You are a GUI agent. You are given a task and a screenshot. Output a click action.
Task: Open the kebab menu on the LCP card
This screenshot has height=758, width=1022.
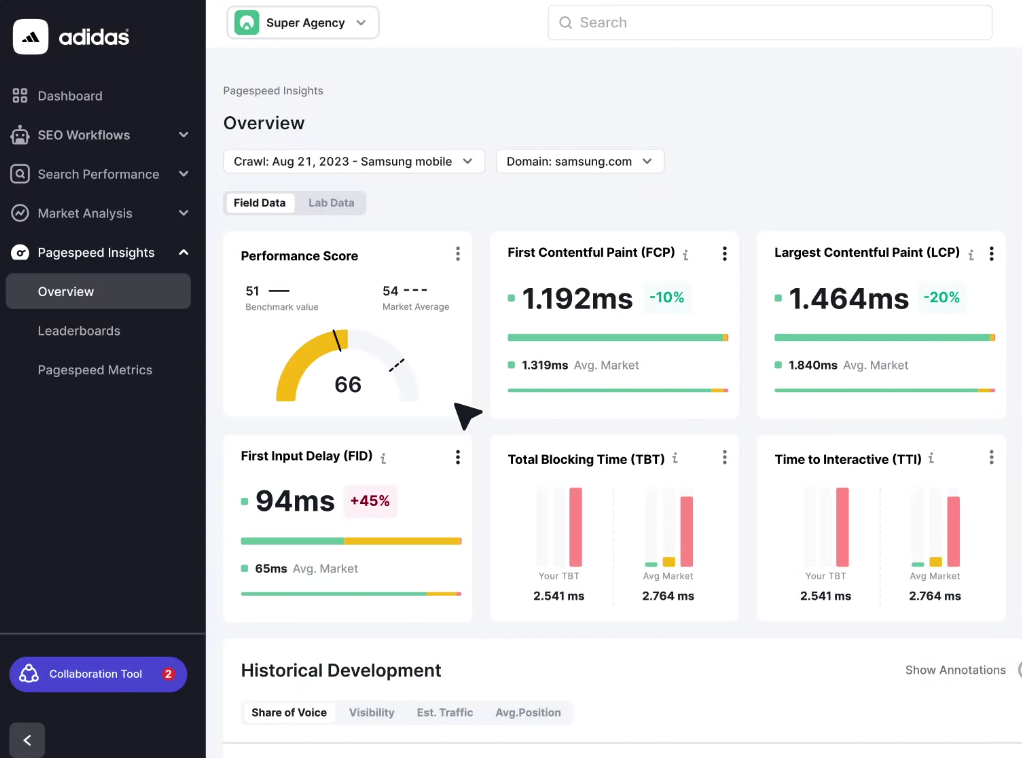(991, 253)
